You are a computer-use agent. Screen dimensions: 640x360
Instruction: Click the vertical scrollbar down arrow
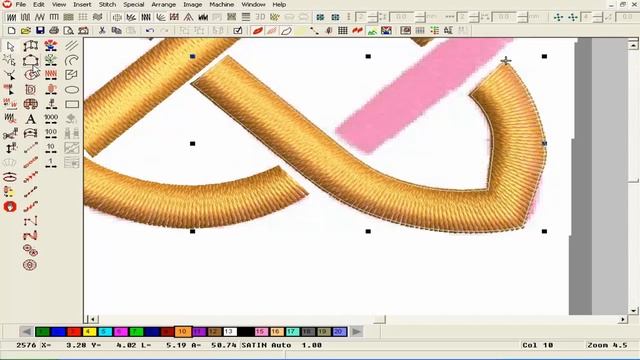click(633, 311)
